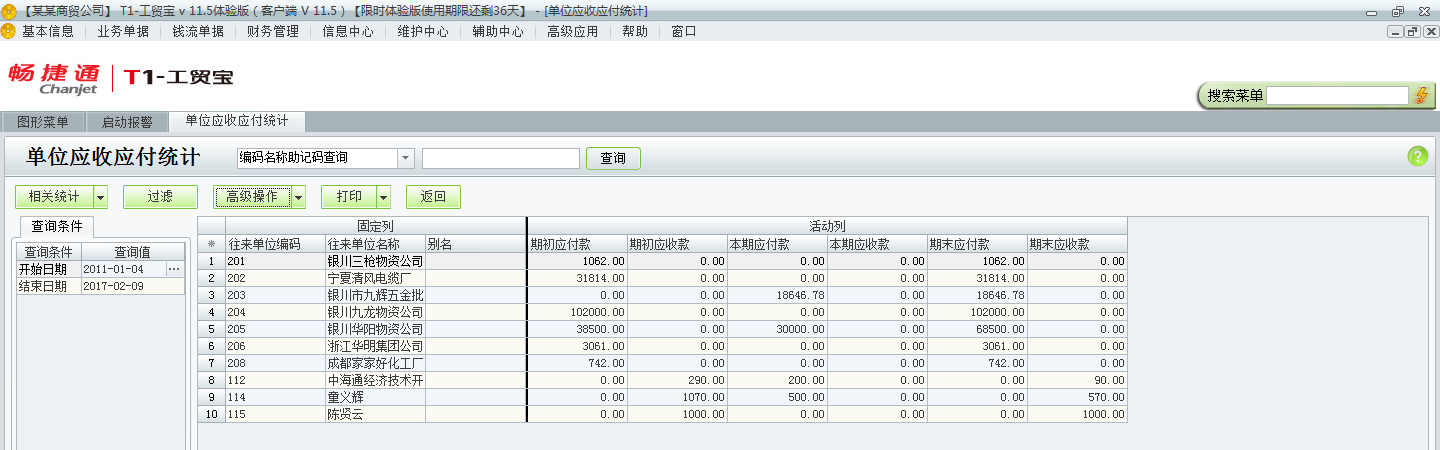Click the lightning search-menu icon
This screenshot has height=450, width=1440.
[1422, 96]
